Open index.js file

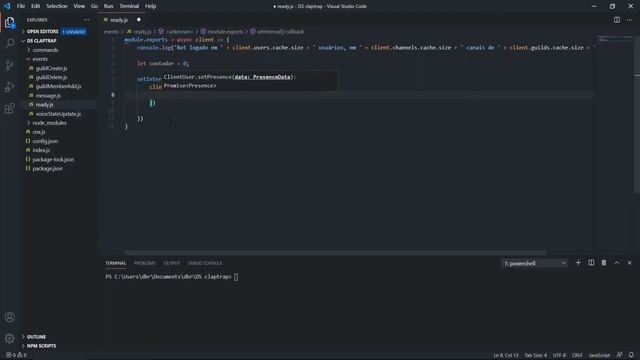click(41, 150)
